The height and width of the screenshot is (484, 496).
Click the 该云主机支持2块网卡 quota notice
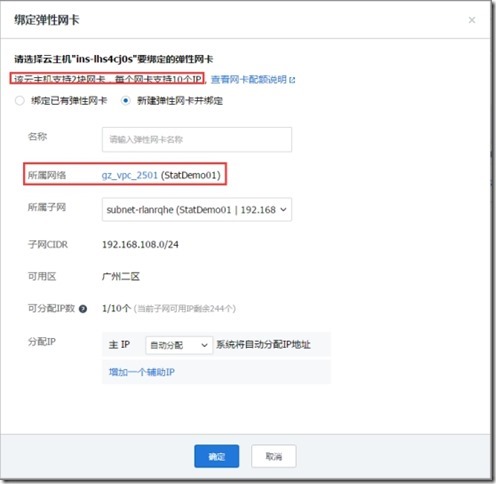tap(108, 79)
